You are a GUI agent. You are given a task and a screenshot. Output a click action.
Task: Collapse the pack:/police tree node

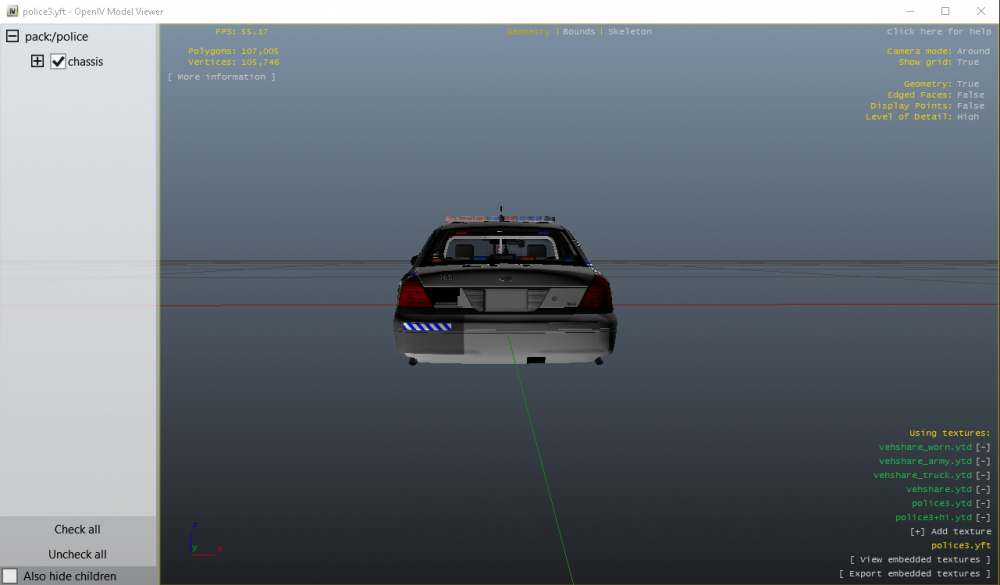(12, 36)
